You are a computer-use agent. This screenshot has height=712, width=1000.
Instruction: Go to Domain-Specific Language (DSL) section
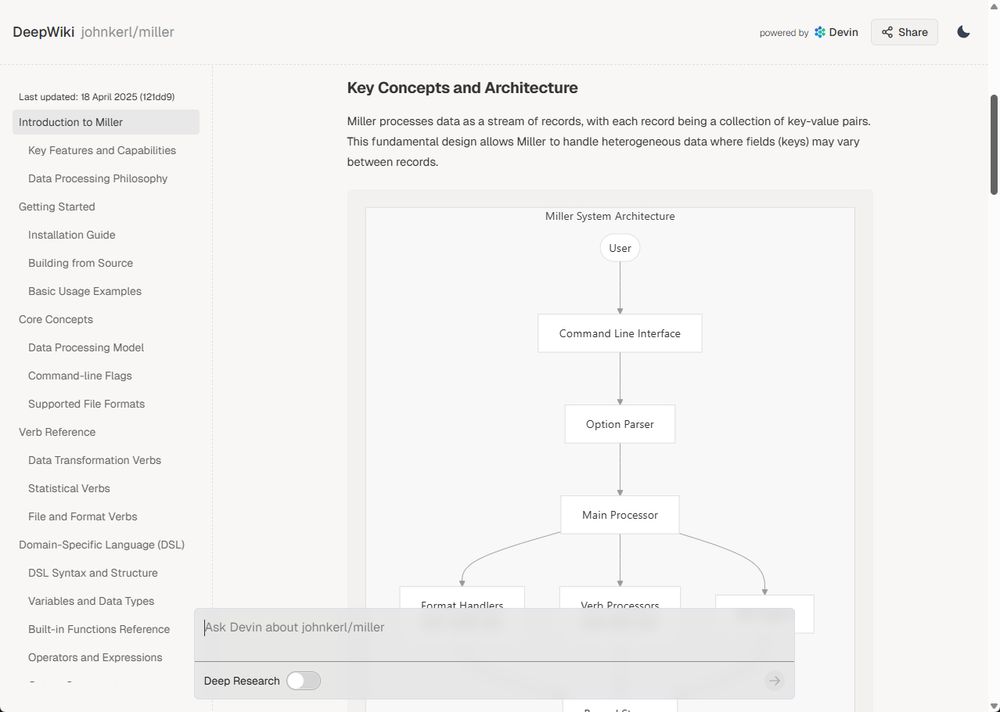coord(101,545)
